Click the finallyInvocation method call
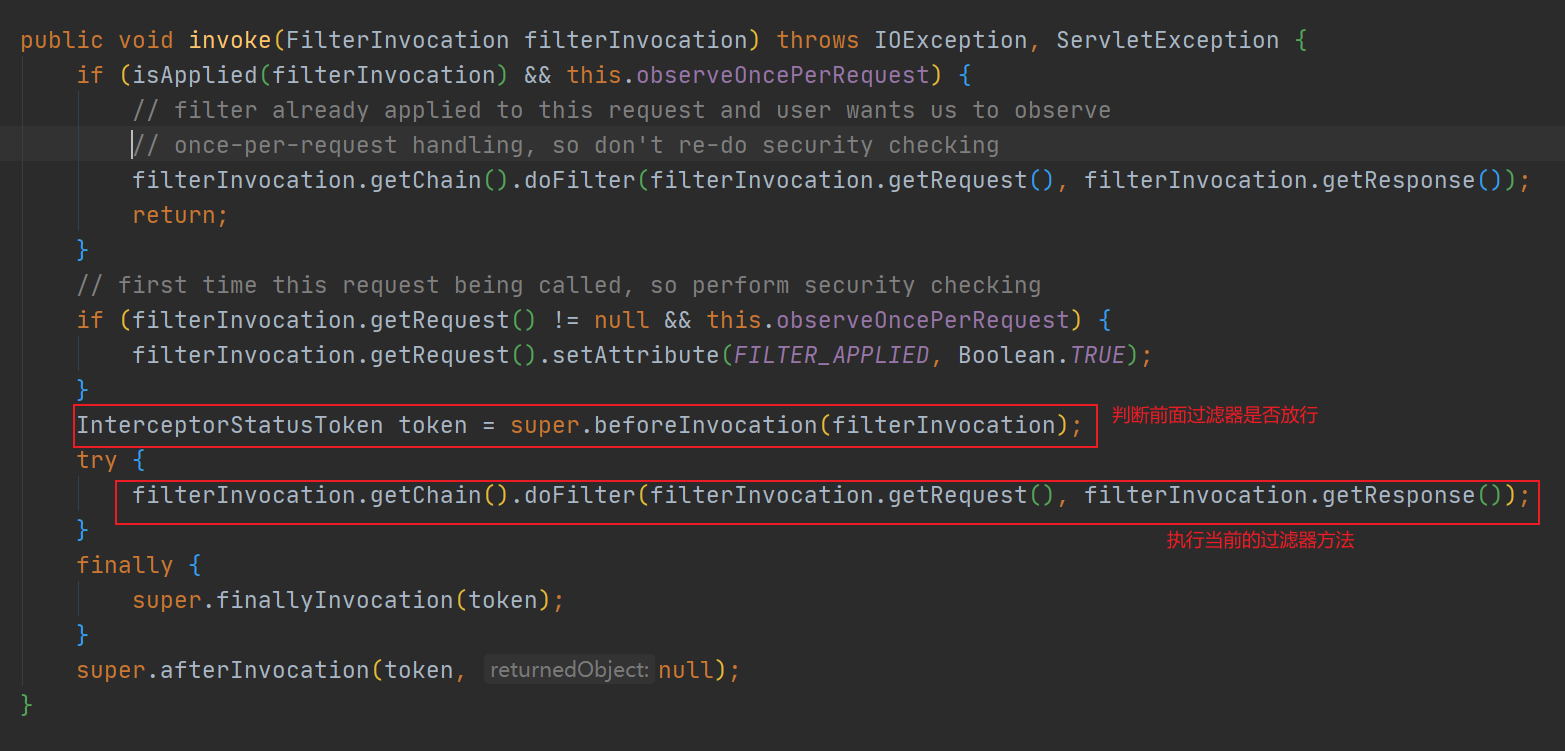The height and width of the screenshot is (751, 1565). point(335,600)
